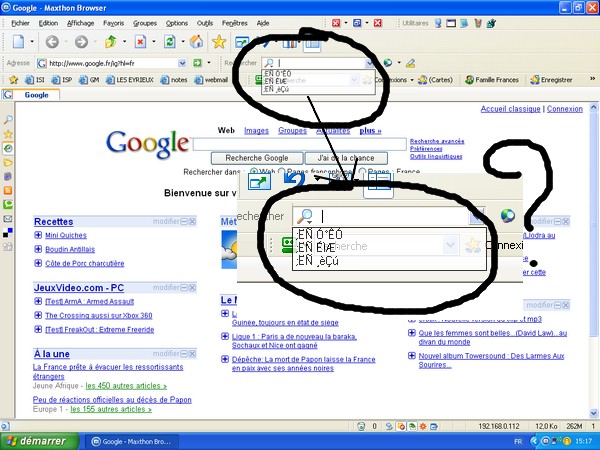Viewport: 600px width, 450px height.
Task: Click the yellow highlighter icon
Action: point(410,63)
